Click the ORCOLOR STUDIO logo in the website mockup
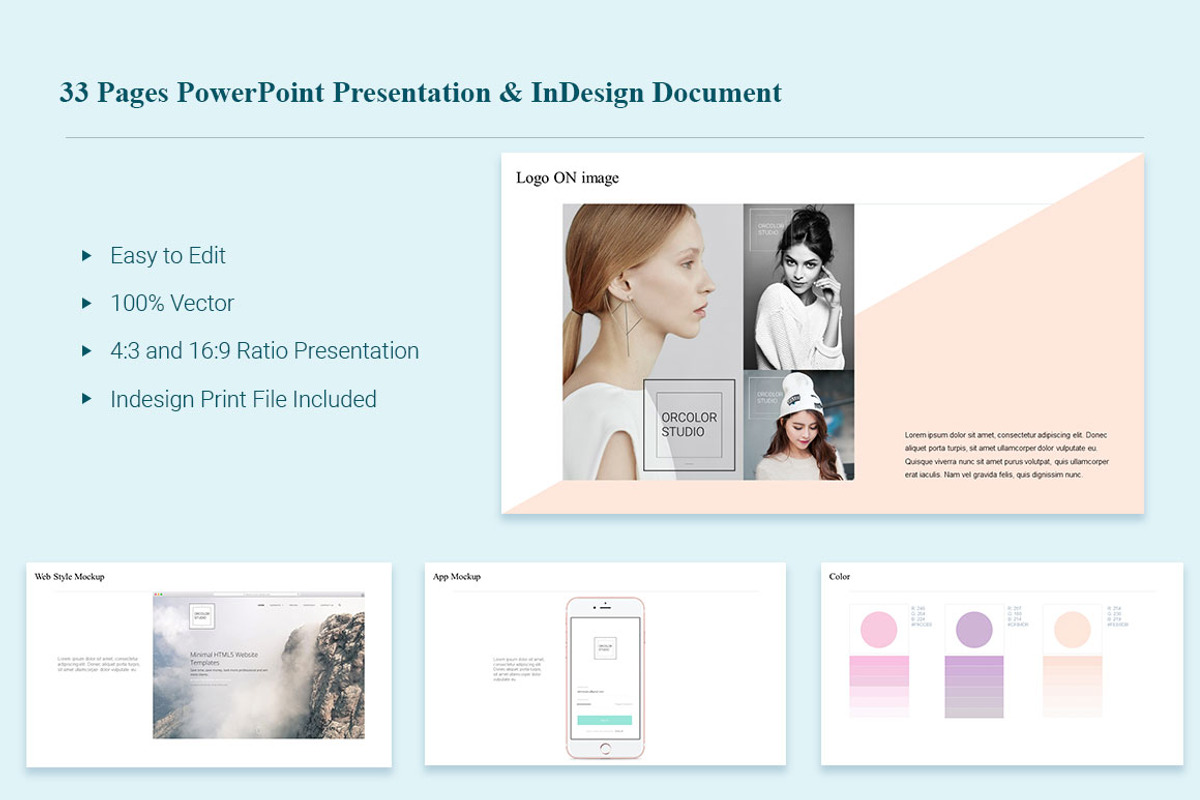Viewport: 1200px width, 800px height. coord(202,616)
